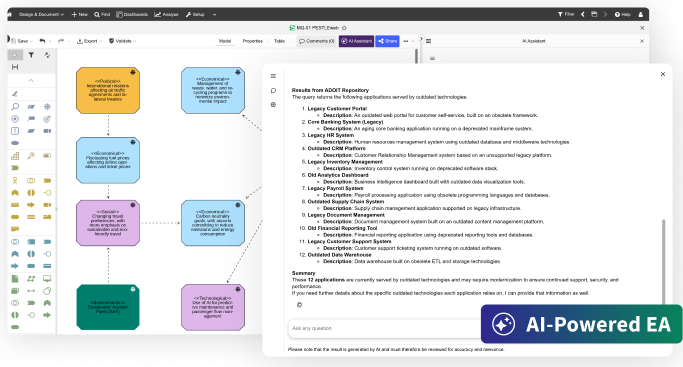This screenshot has height=367, width=683.
Task: Click the gear icon in chat sidebar
Action: tap(273, 104)
